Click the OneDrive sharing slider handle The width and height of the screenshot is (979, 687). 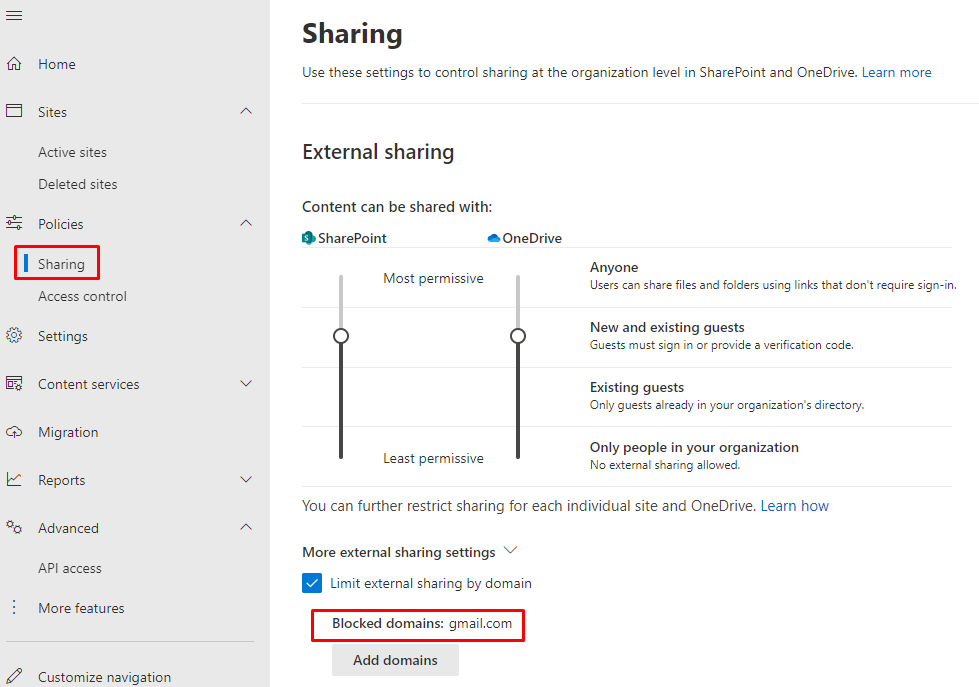[518, 336]
